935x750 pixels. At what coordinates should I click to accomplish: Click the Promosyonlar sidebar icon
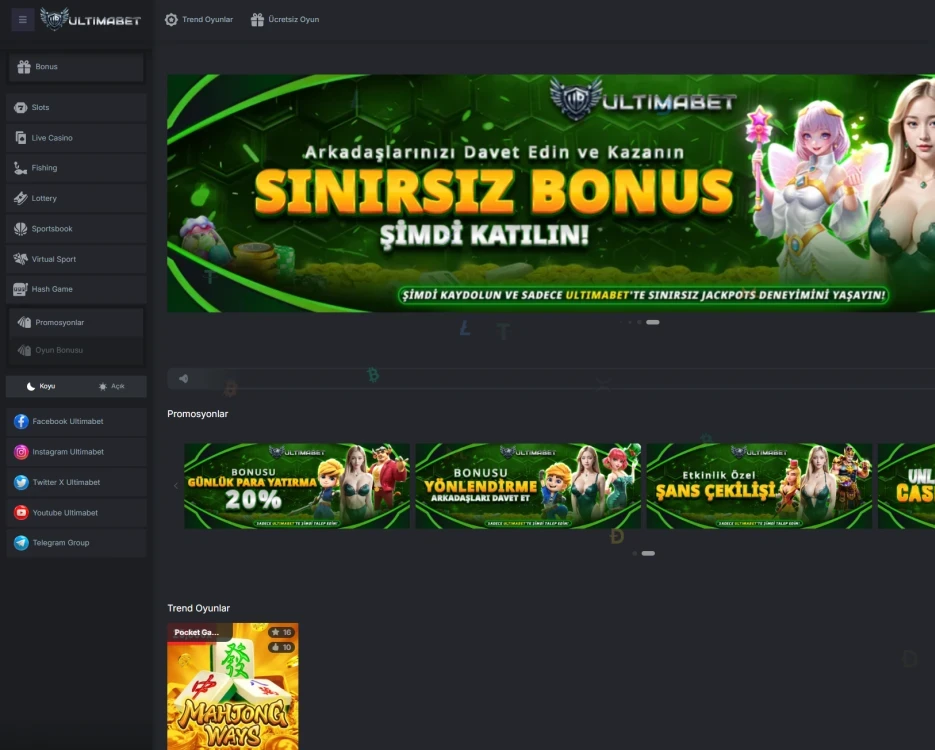[x=24, y=323]
